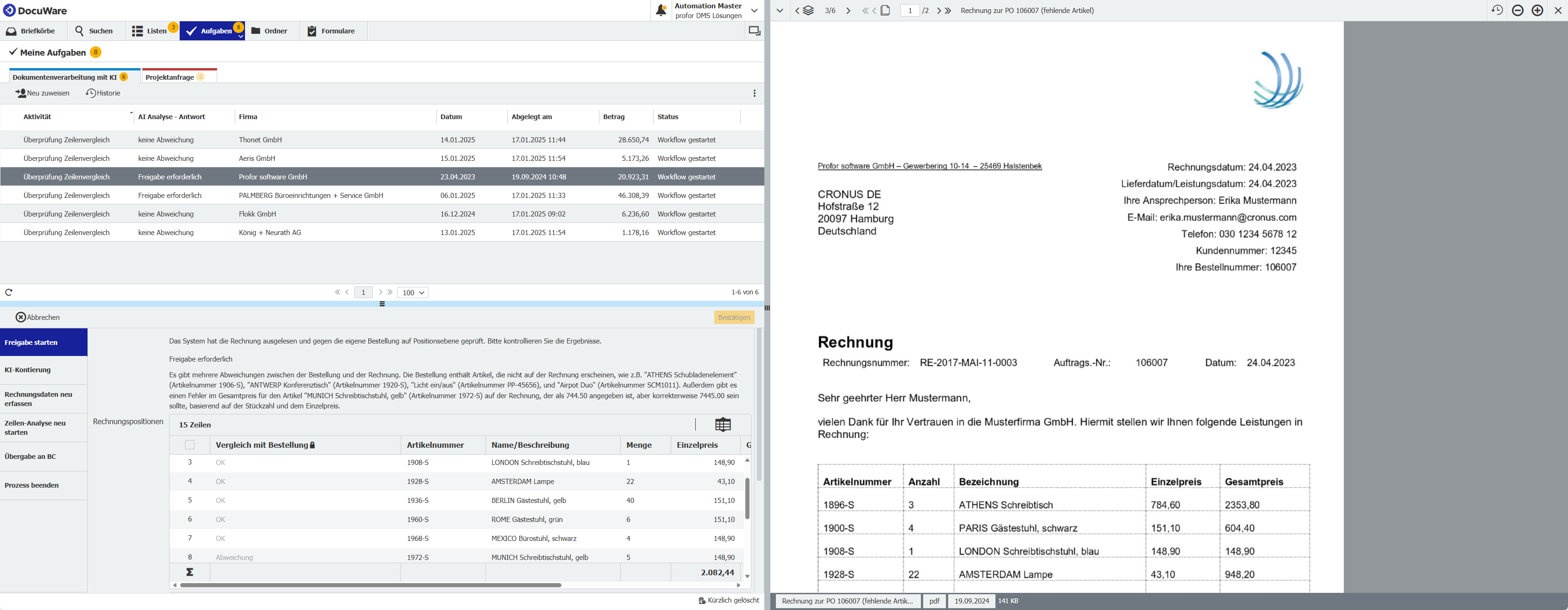Select the PALMBERG Büroeinrichtungen task row
This screenshot has height=610, width=1568.
coord(382,196)
